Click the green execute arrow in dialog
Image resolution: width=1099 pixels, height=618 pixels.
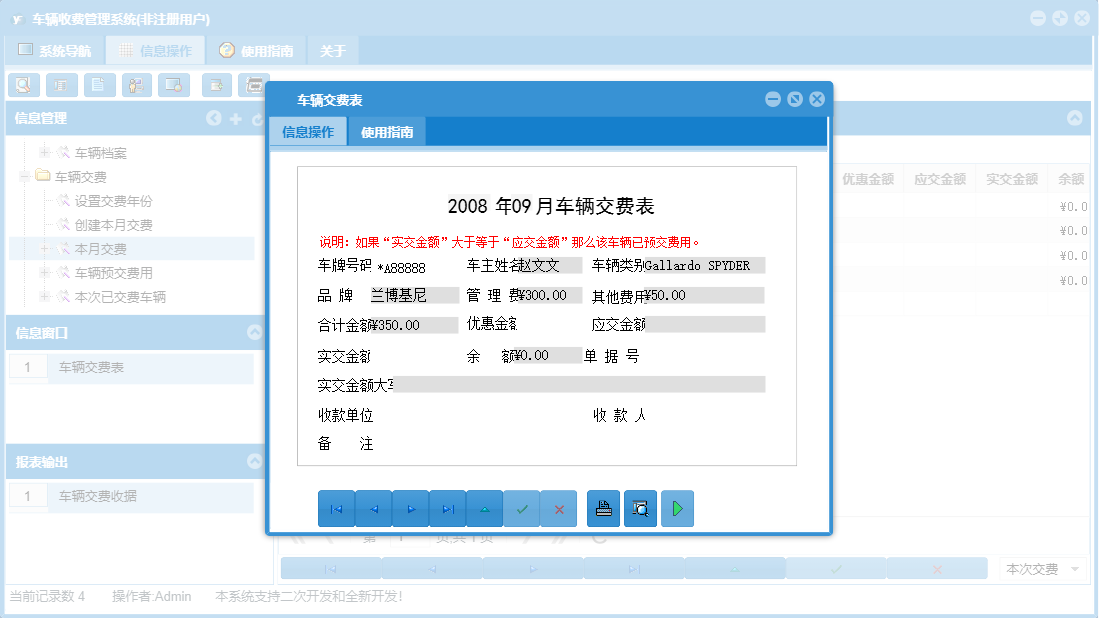click(677, 508)
